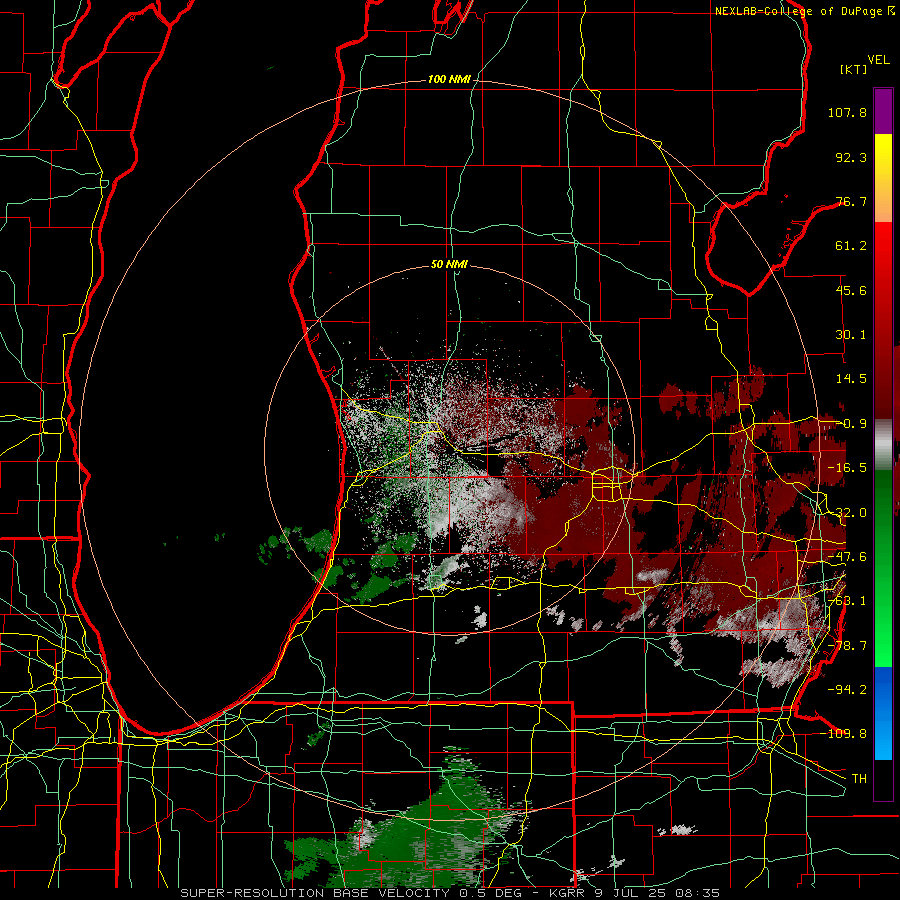The height and width of the screenshot is (900, 900).
Task: Select the 45.6 value on velocity scale
Action: tap(851, 290)
